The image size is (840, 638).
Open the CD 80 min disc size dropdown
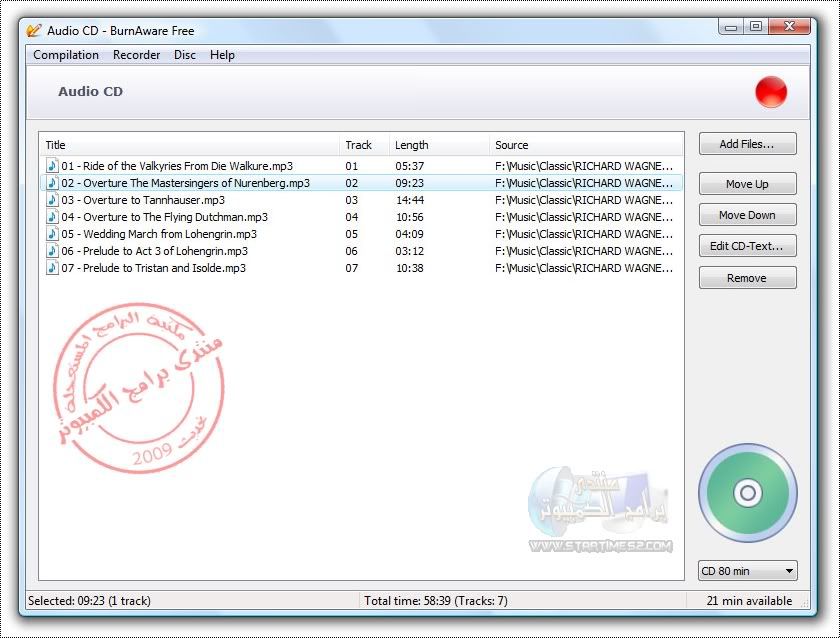click(x=747, y=571)
